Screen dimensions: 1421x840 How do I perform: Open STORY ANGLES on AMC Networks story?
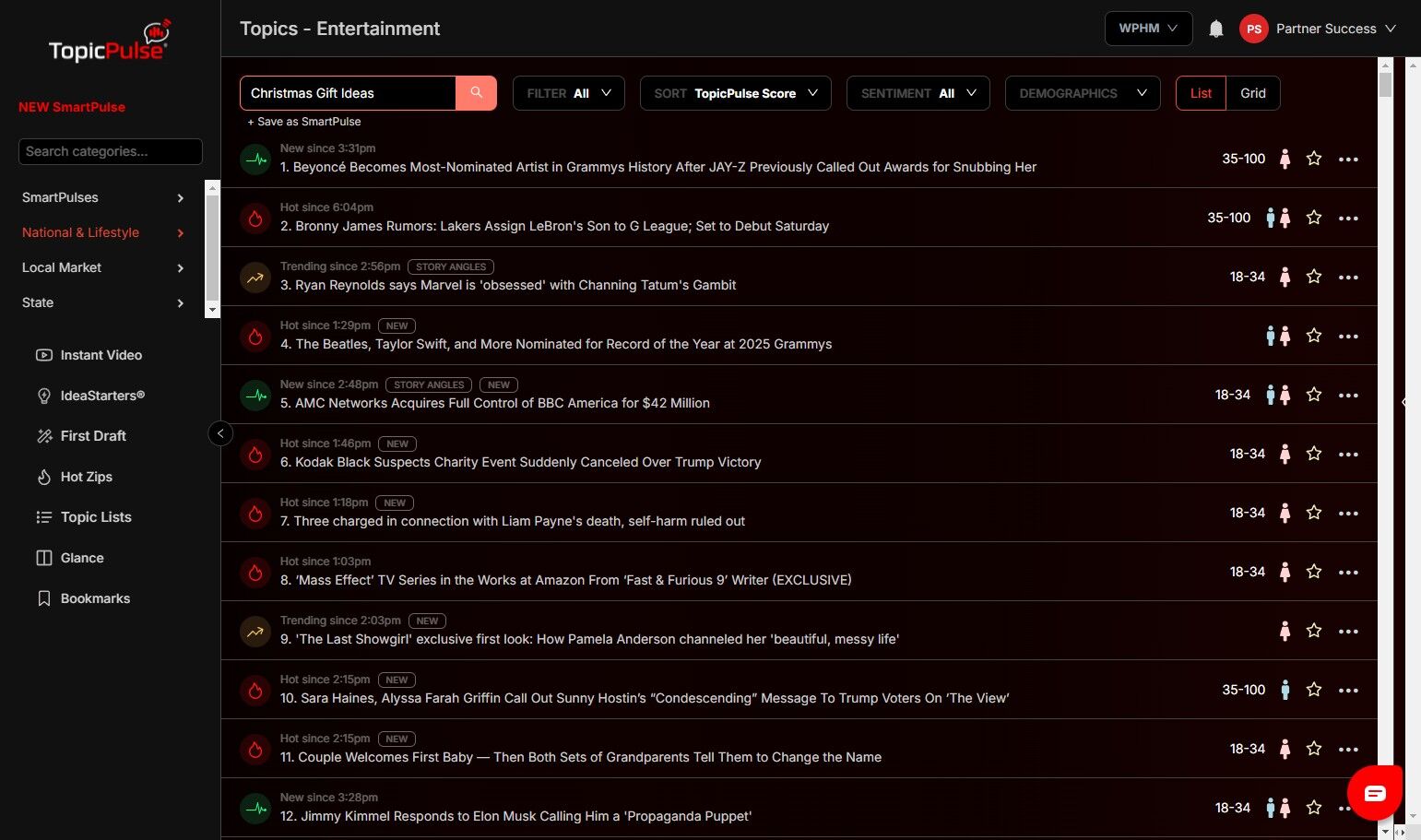429,385
